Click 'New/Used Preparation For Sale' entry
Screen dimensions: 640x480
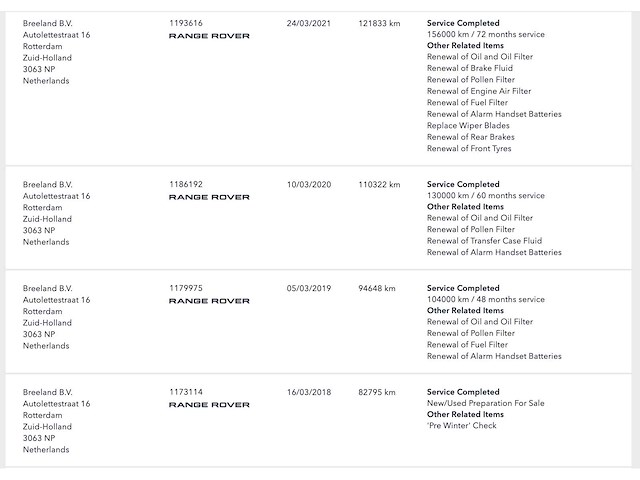[x=486, y=403]
